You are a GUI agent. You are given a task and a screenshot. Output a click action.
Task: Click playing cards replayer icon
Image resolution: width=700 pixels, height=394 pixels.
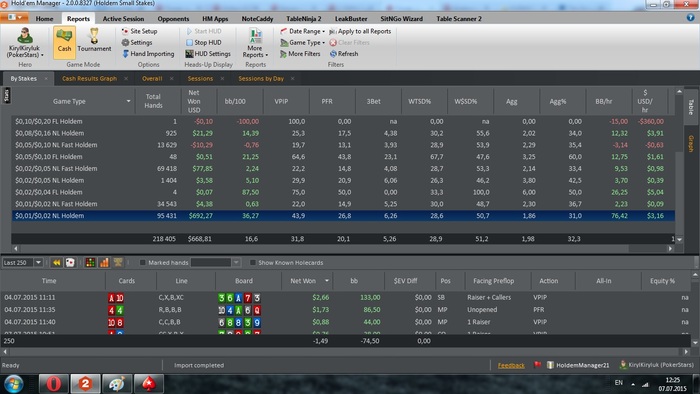pyautogui.click(x=70, y=263)
